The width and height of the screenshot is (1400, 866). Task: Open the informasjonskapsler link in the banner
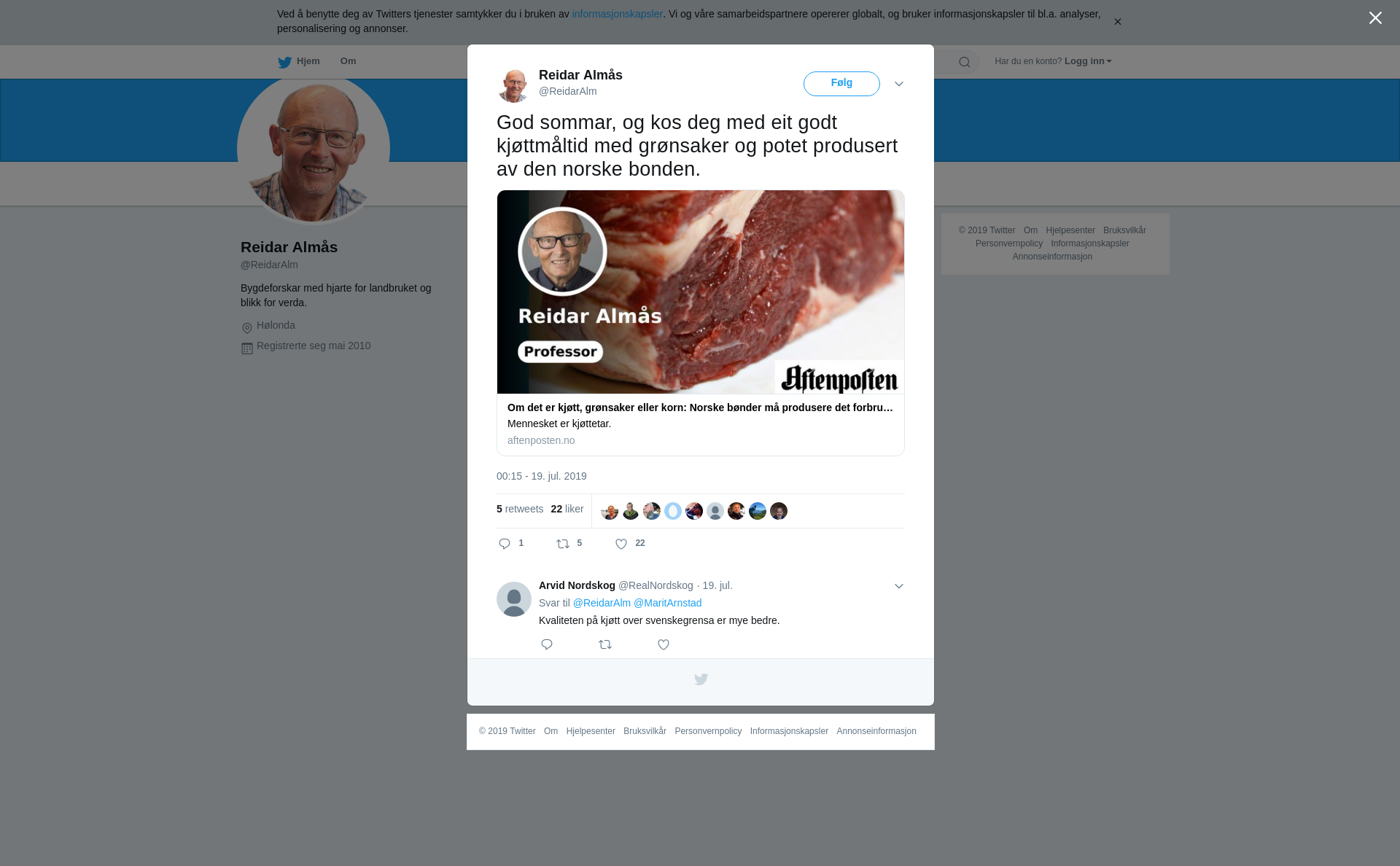(617, 14)
